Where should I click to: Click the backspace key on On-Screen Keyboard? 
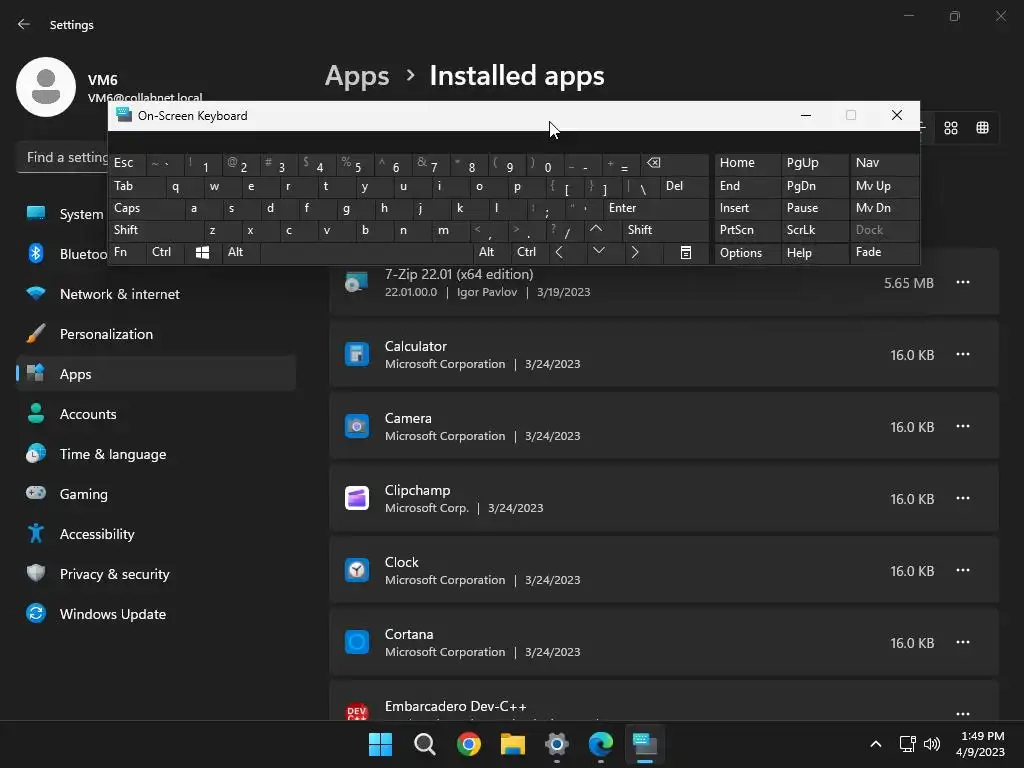click(x=673, y=163)
